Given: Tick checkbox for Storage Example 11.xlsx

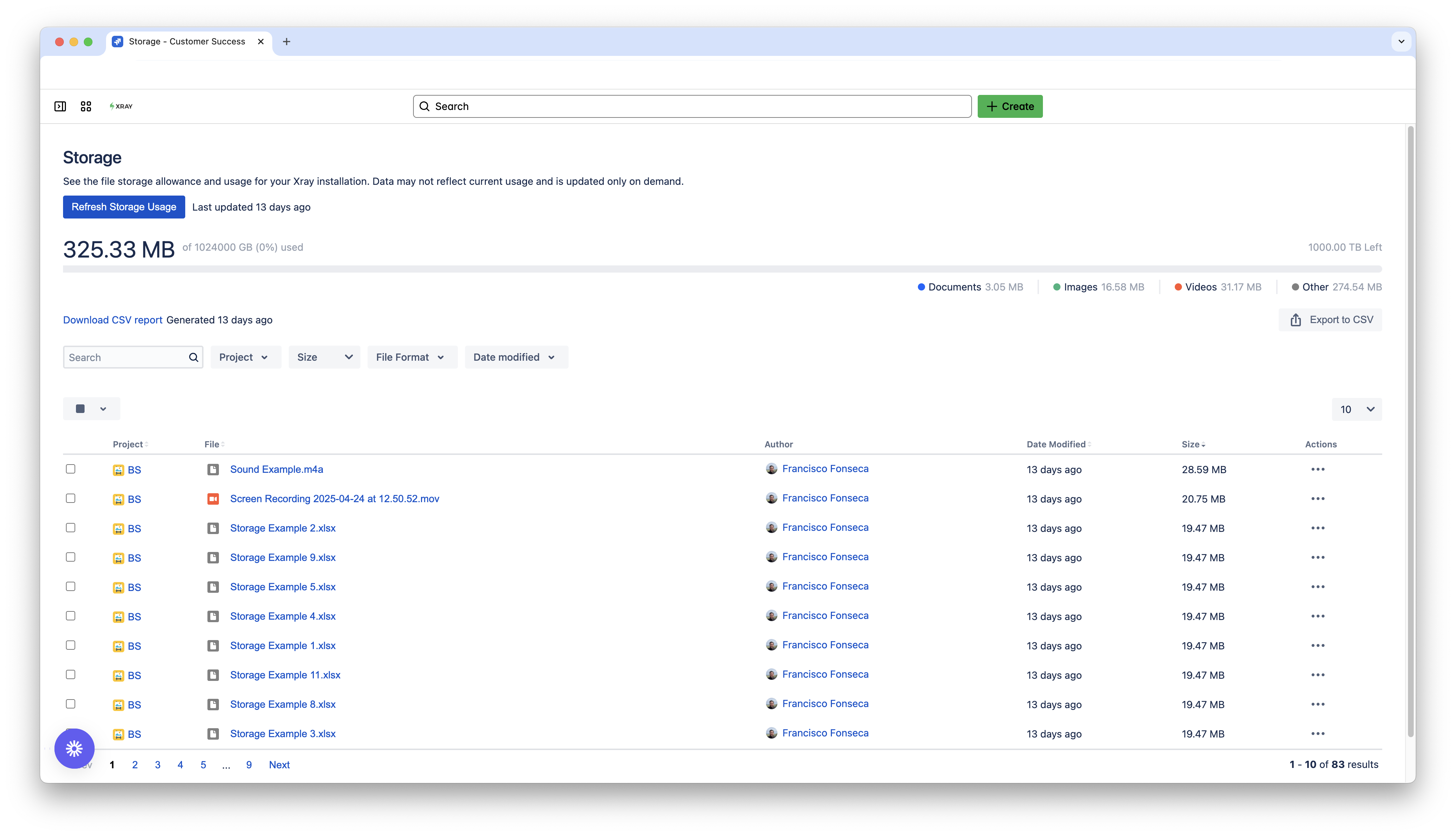Looking at the screenshot, I should pos(71,675).
